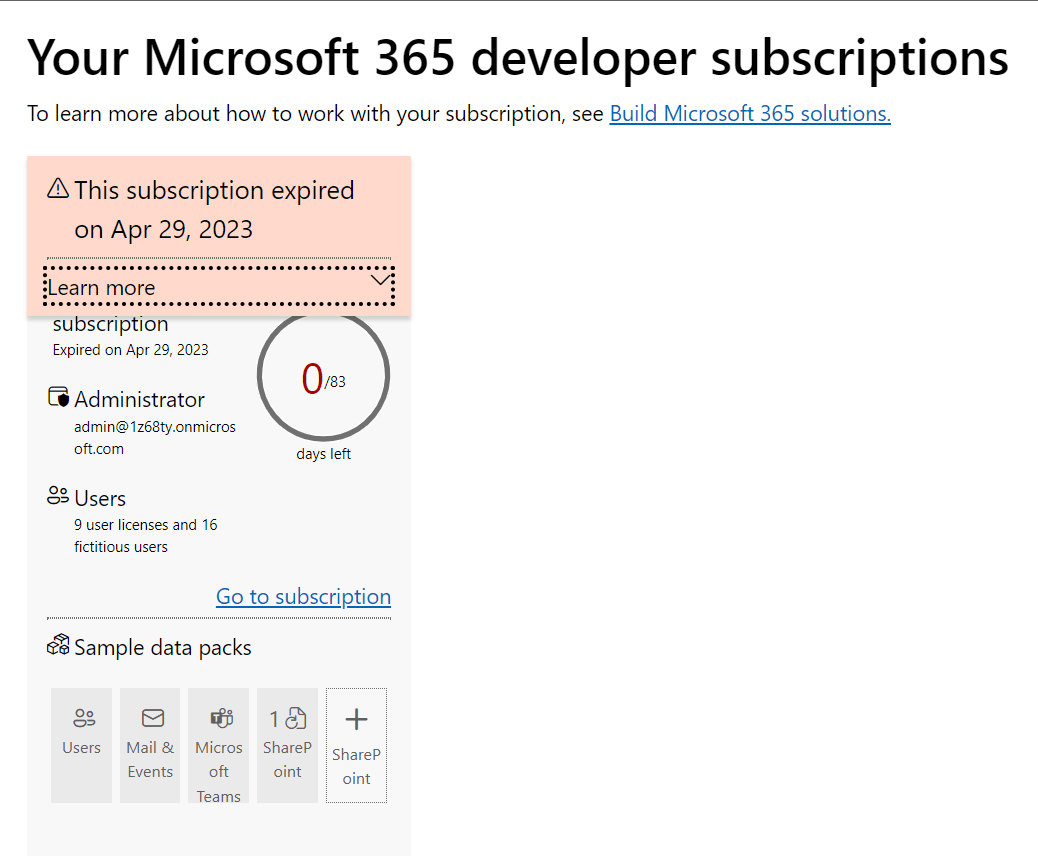Select the installed SharePoint data pack
Screen dimensions: 1038x856
287,745
